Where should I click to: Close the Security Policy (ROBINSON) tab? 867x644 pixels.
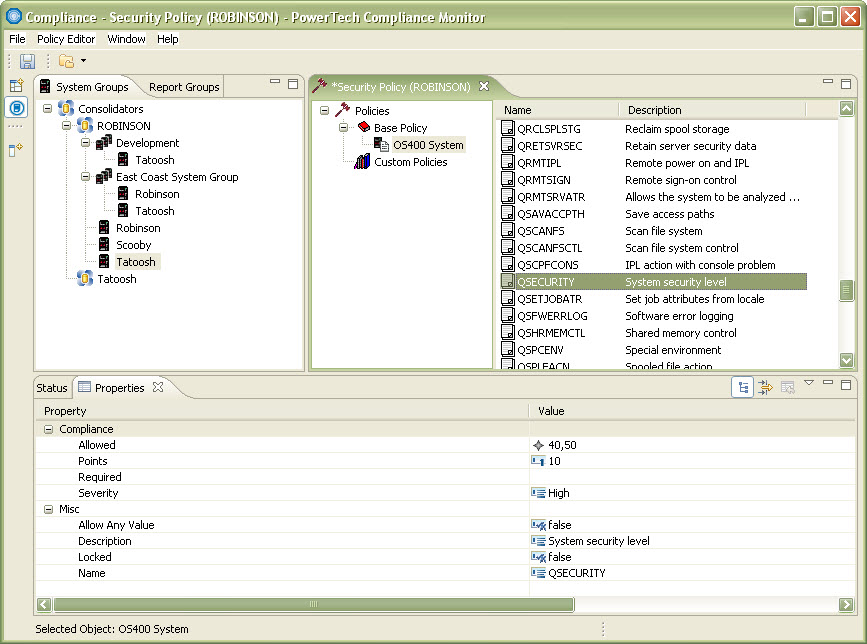(484, 86)
